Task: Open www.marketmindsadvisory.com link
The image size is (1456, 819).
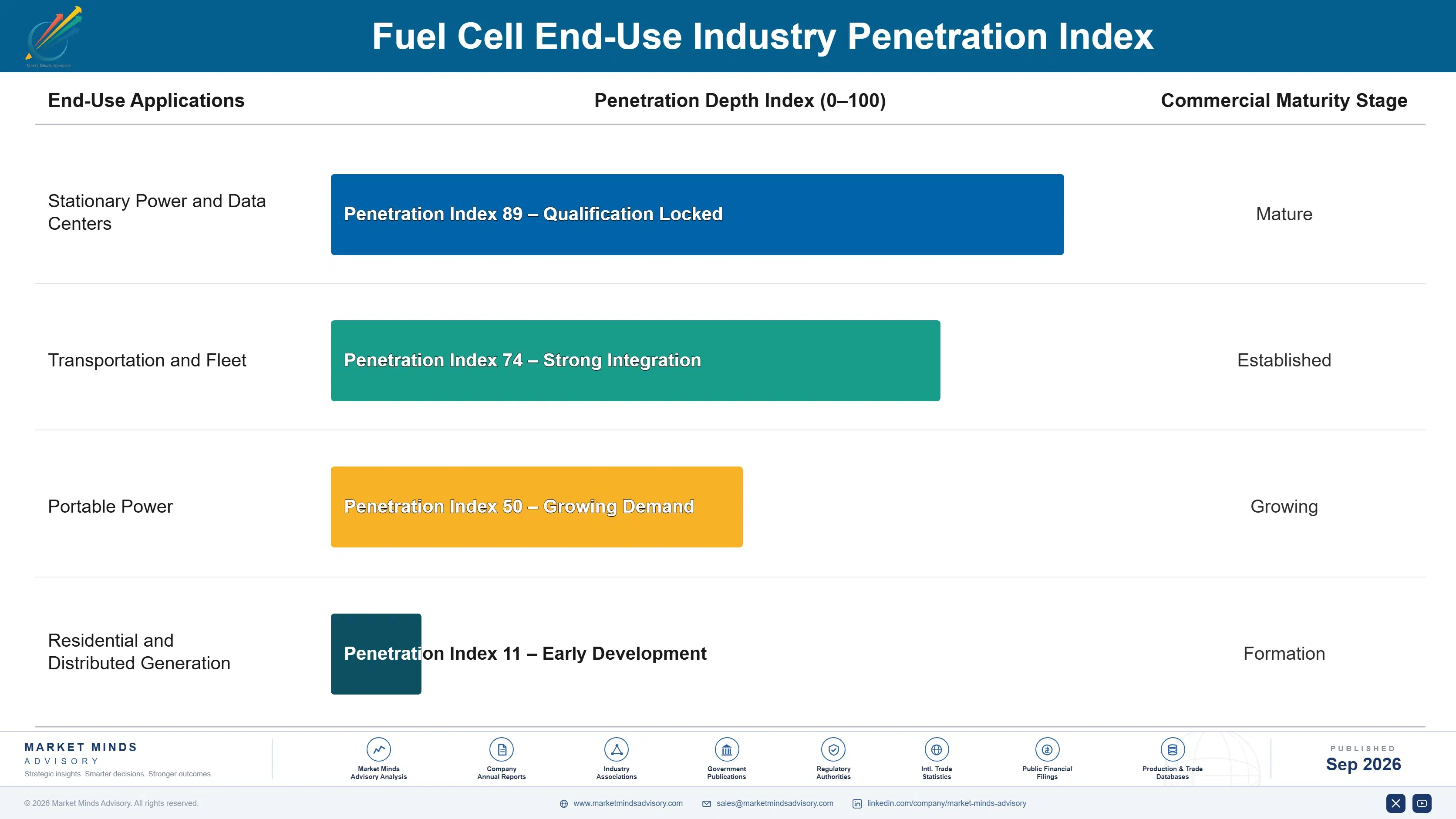Action: [628, 803]
